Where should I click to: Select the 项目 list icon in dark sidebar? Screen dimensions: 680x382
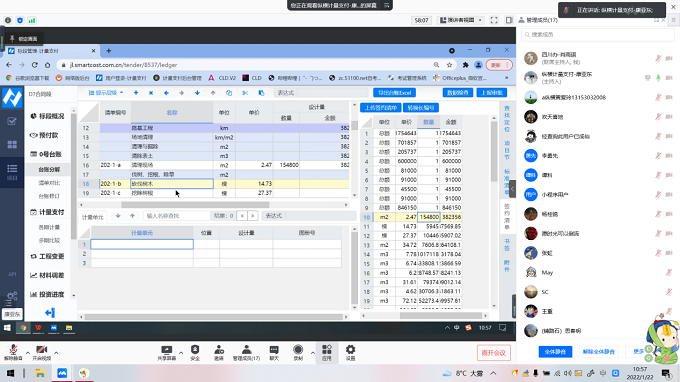click(x=12, y=172)
